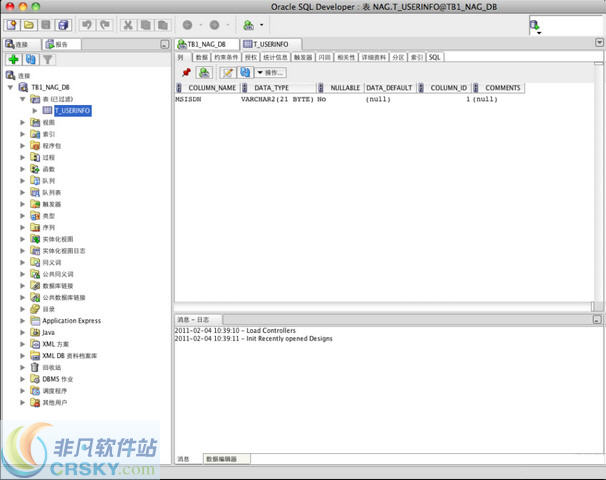606x480 pixels.
Task: Open the SQL worksheet icon in the main toolbar
Action: pos(248,25)
